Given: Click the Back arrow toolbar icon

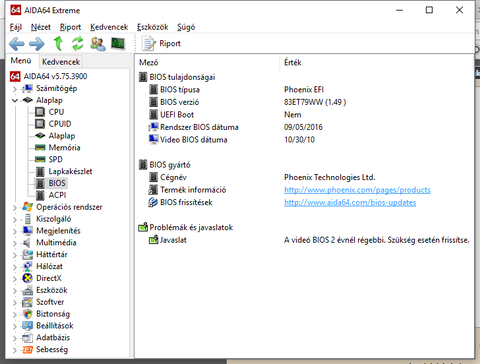Looking at the screenshot, I should click(17, 43).
